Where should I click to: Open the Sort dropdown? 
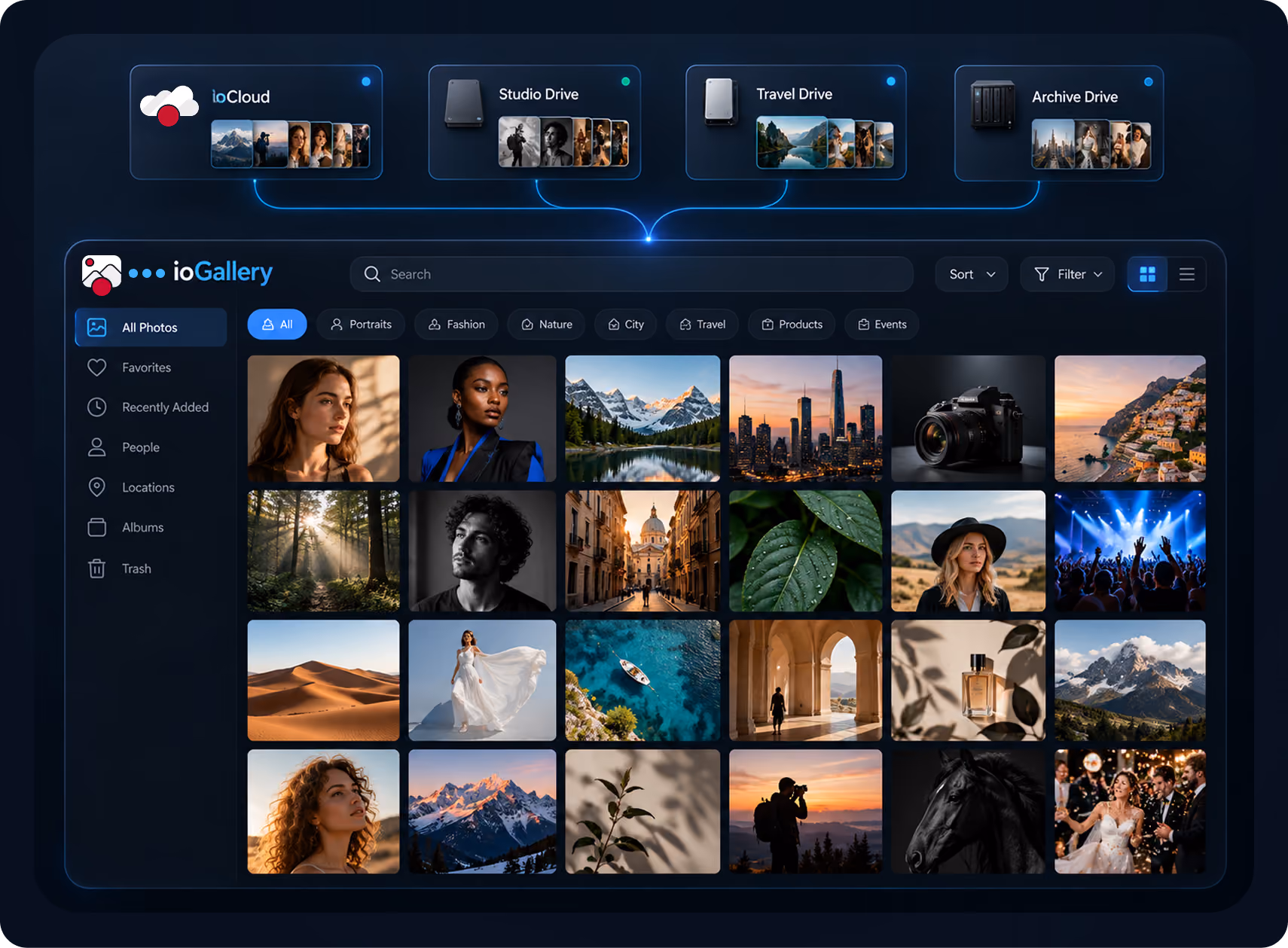pyautogui.click(x=972, y=274)
